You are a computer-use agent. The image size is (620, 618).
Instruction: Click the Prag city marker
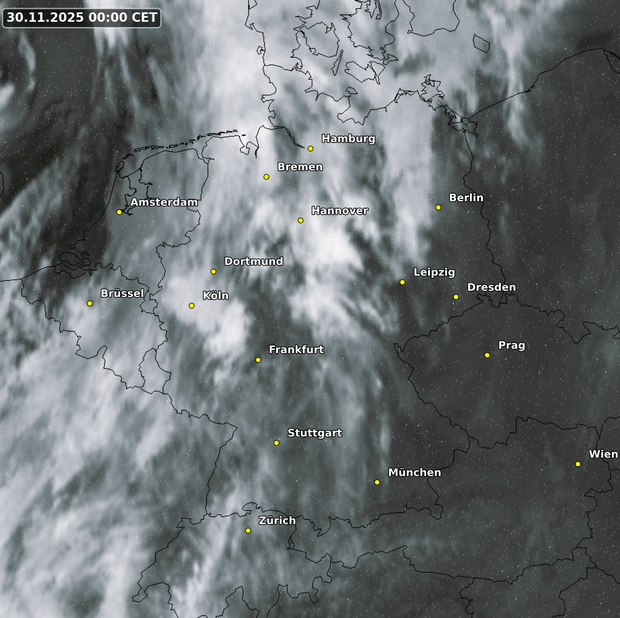pos(487,355)
